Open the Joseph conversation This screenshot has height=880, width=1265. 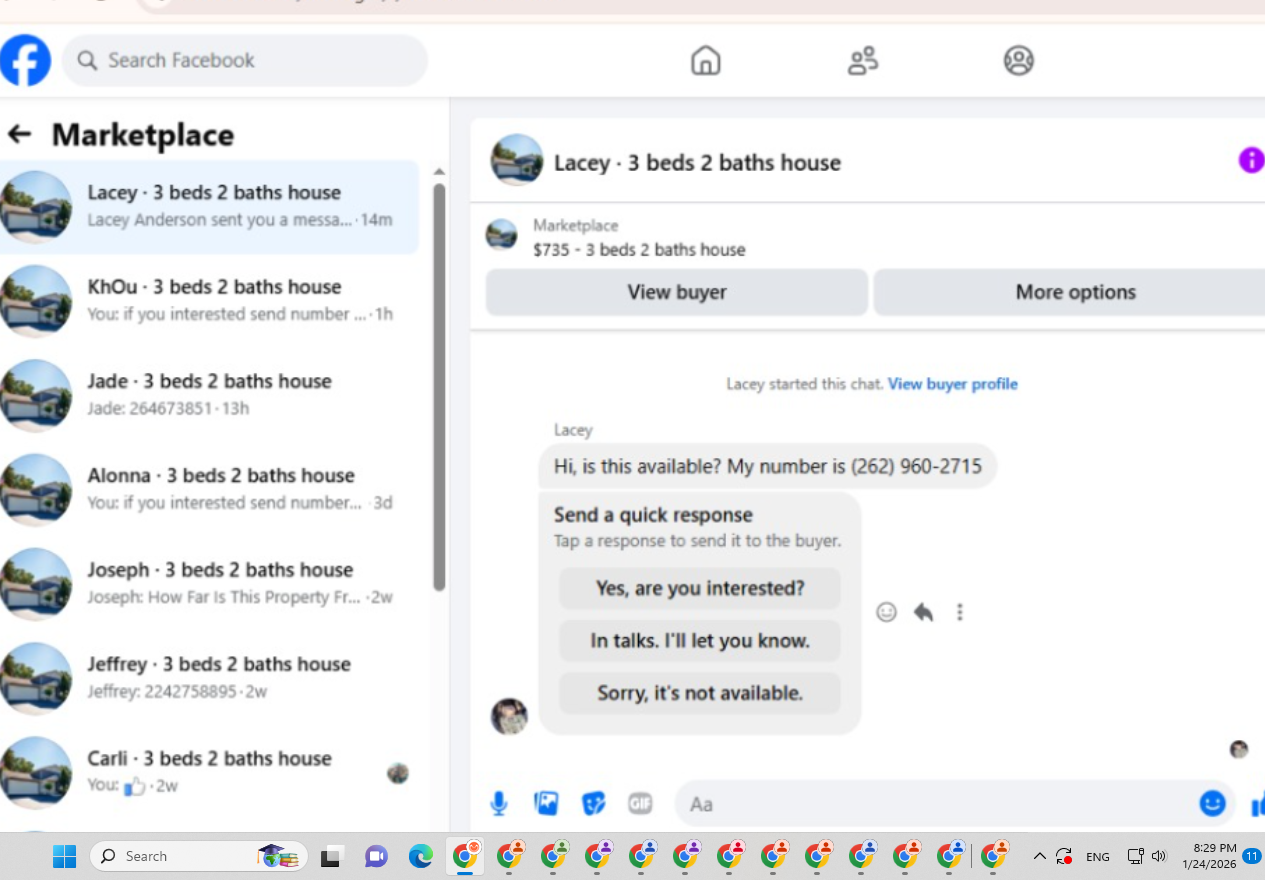tap(210, 583)
